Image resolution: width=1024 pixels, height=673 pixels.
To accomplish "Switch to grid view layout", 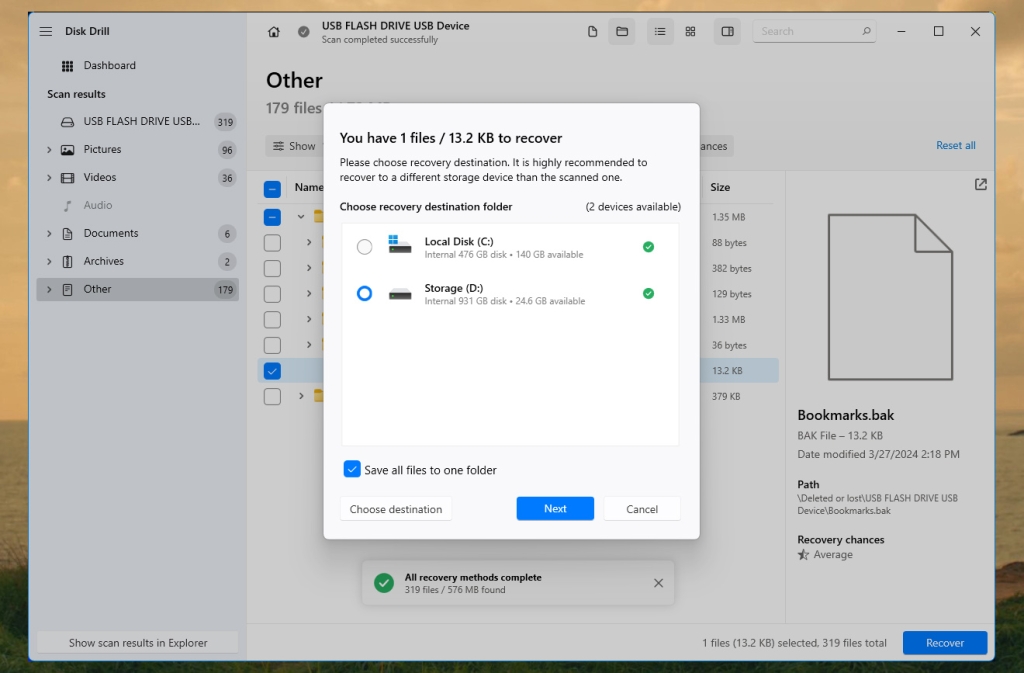I will pyautogui.click(x=690, y=31).
